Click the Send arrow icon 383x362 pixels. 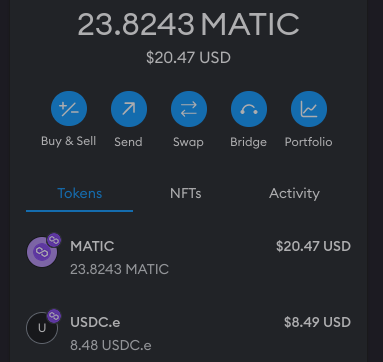click(129, 109)
